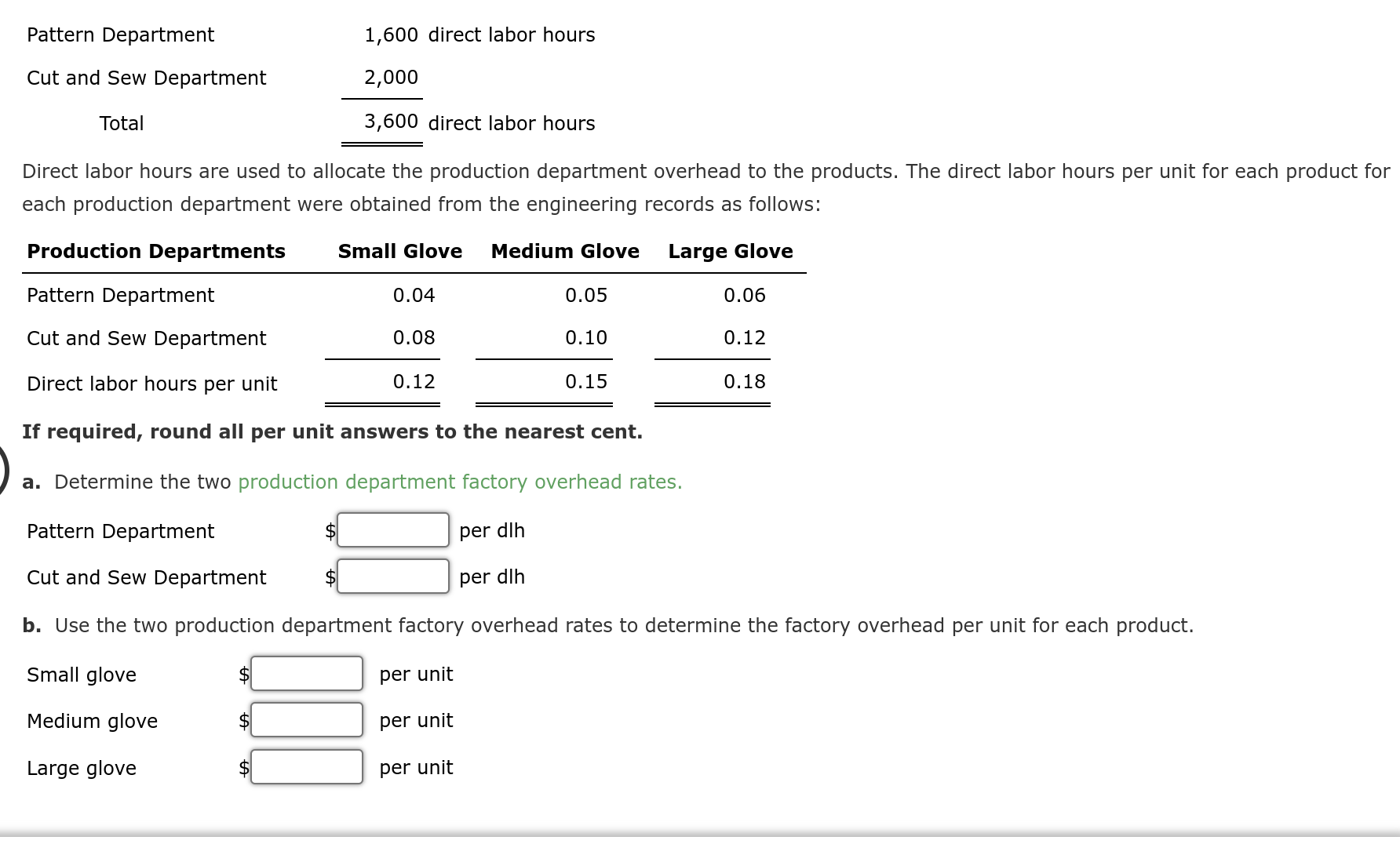1400x844 pixels.
Task: Click the Cut and Sew Department rate input field
Action: tap(392, 576)
